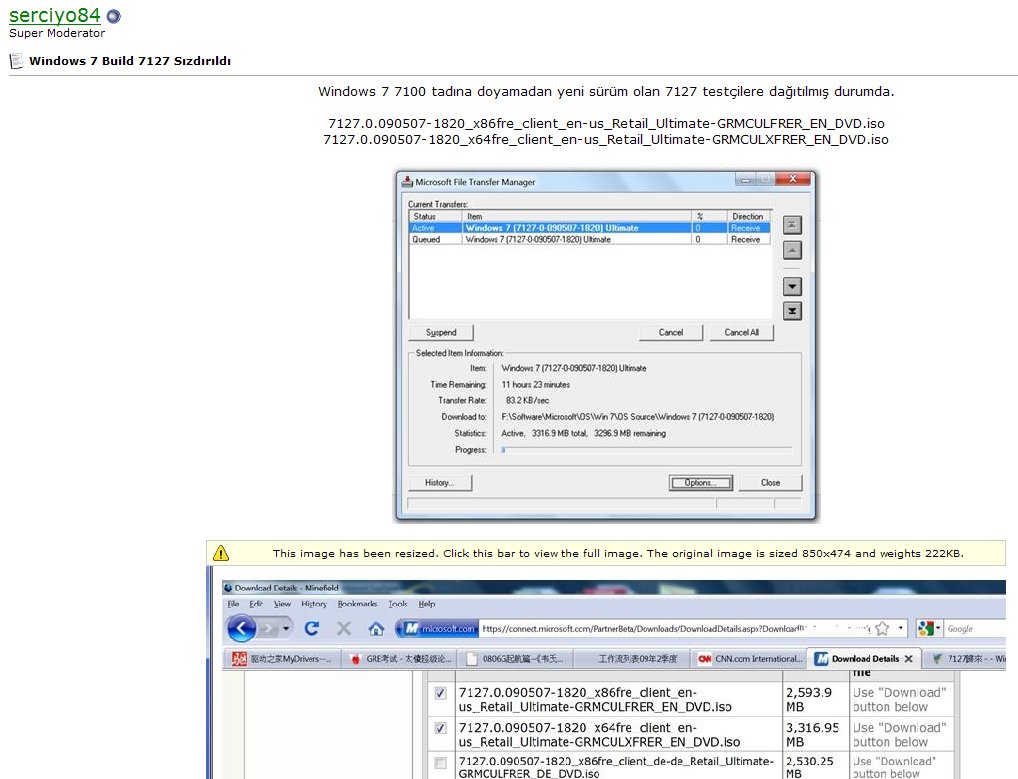Click the browser Back arrow button
Viewport: 1018px width, 779px height.
pos(241,628)
